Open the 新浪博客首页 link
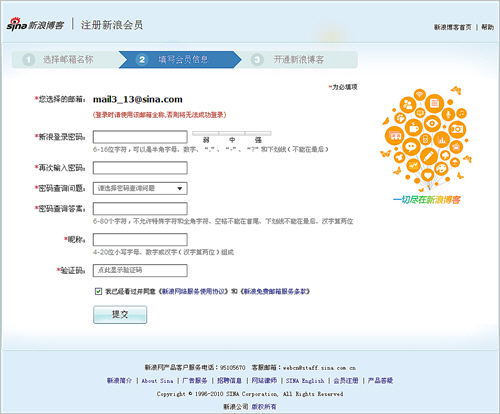Screen dimensions: 500x414 point(452,27)
